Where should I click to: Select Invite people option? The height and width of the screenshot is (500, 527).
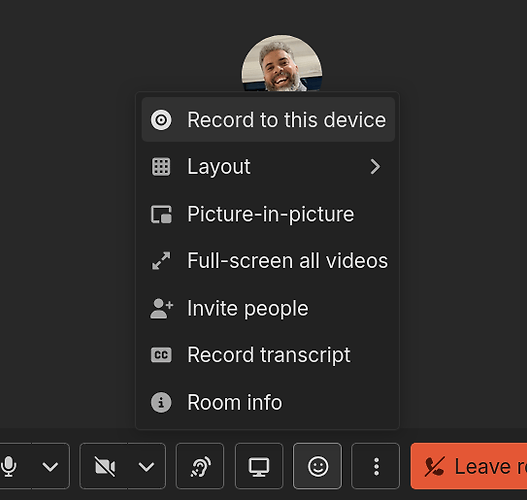[268, 308]
